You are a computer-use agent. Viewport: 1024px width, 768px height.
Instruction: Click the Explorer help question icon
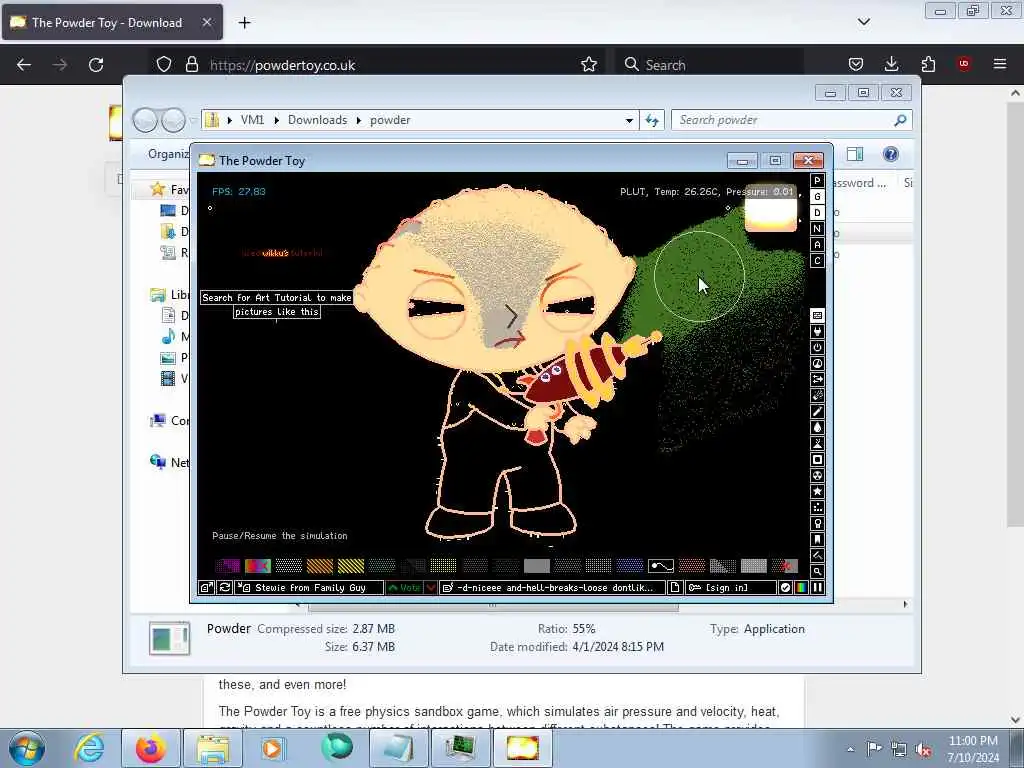(x=890, y=154)
